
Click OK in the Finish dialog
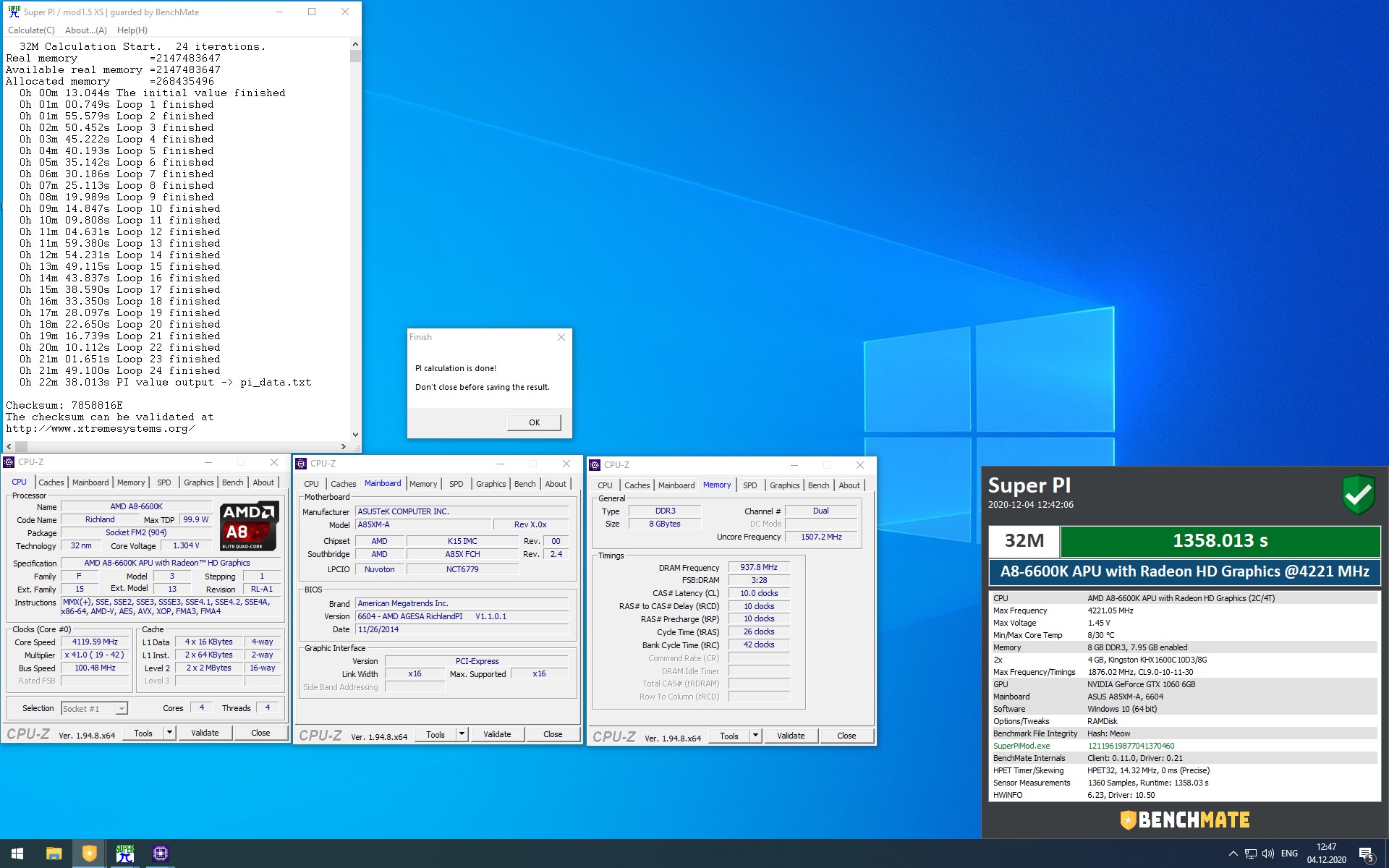click(x=534, y=422)
